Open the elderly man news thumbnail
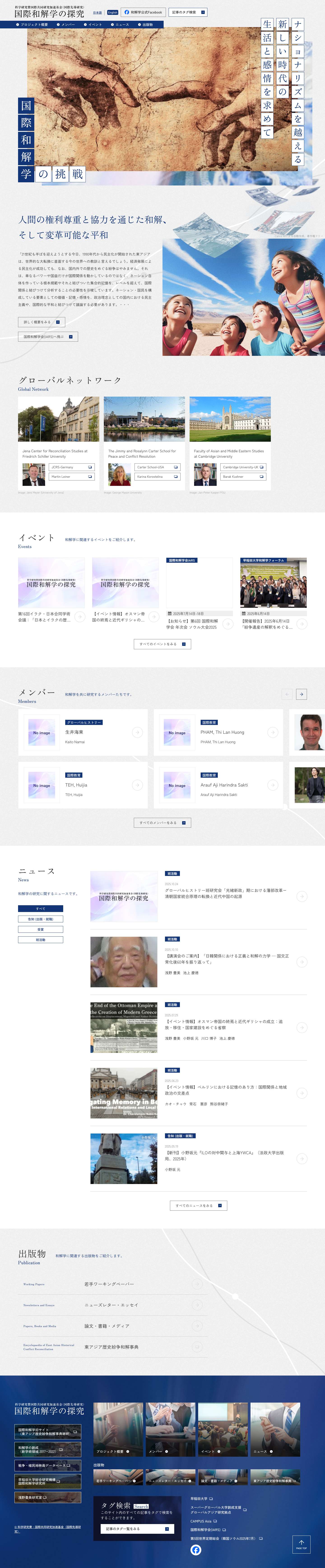325x1568 pixels. click(x=124, y=962)
